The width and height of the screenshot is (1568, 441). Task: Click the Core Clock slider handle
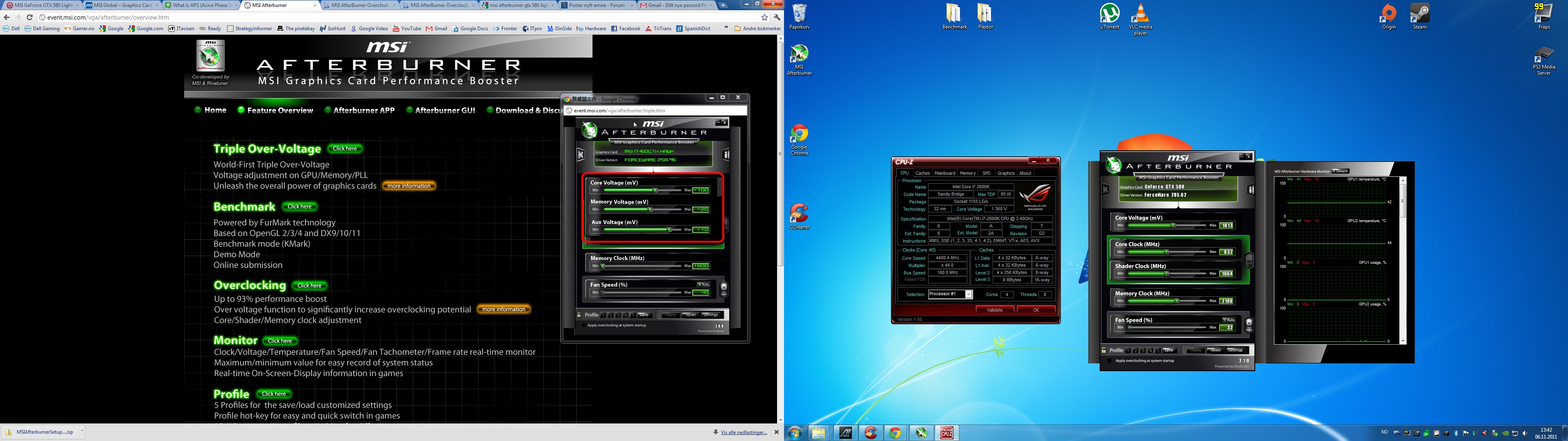pyautogui.click(x=1166, y=252)
